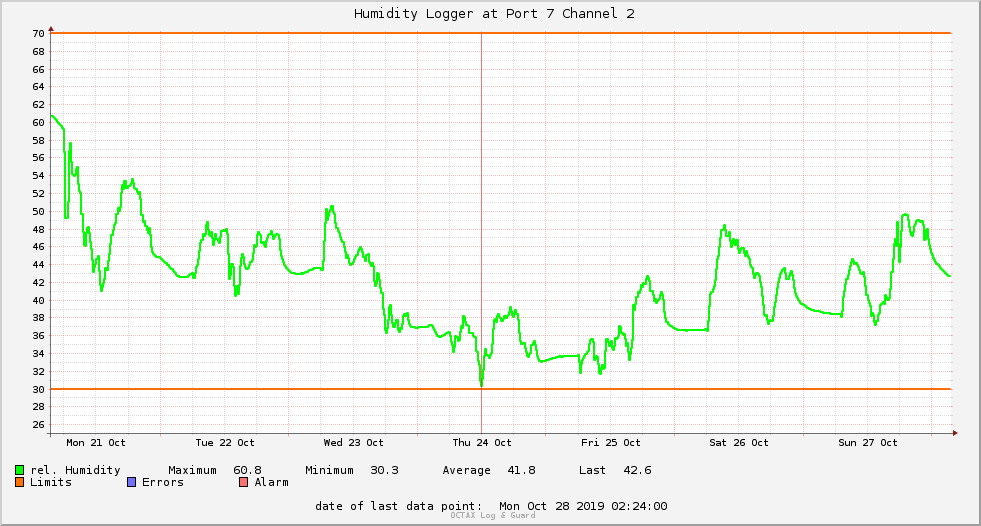Click the green rel. Humidity legend swatch
This screenshot has width=981, height=526.
coord(19,470)
